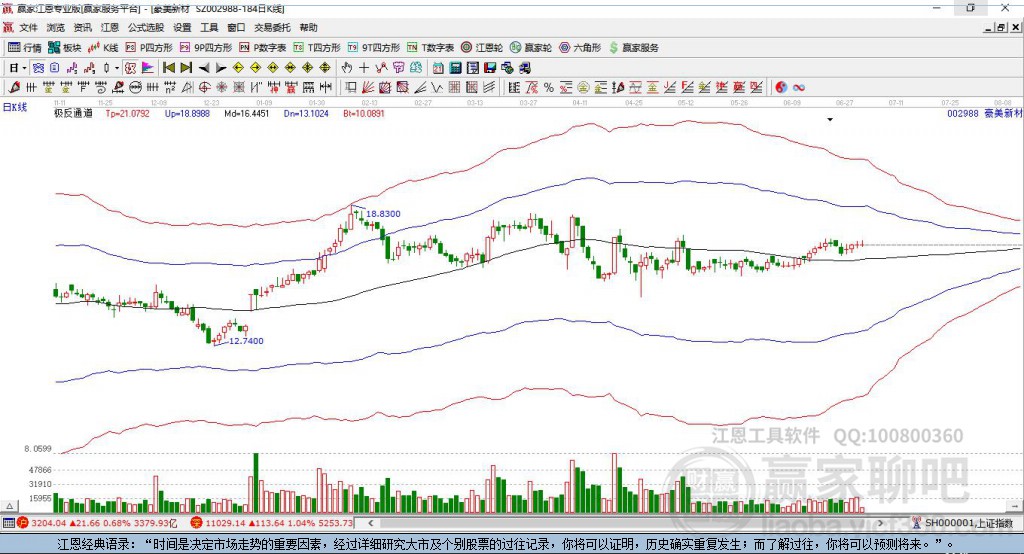Open the 帮助 menu
This screenshot has width=1024, height=554.
pos(308,27)
